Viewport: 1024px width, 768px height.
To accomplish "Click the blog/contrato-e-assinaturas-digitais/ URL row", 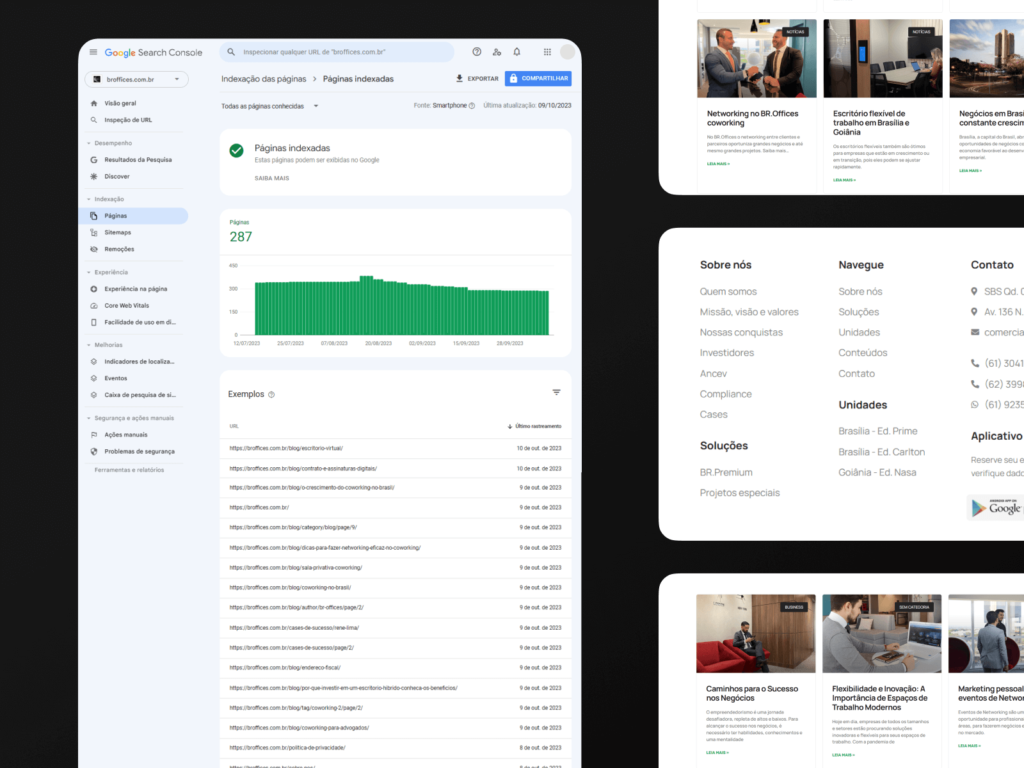I will coord(395,469).
